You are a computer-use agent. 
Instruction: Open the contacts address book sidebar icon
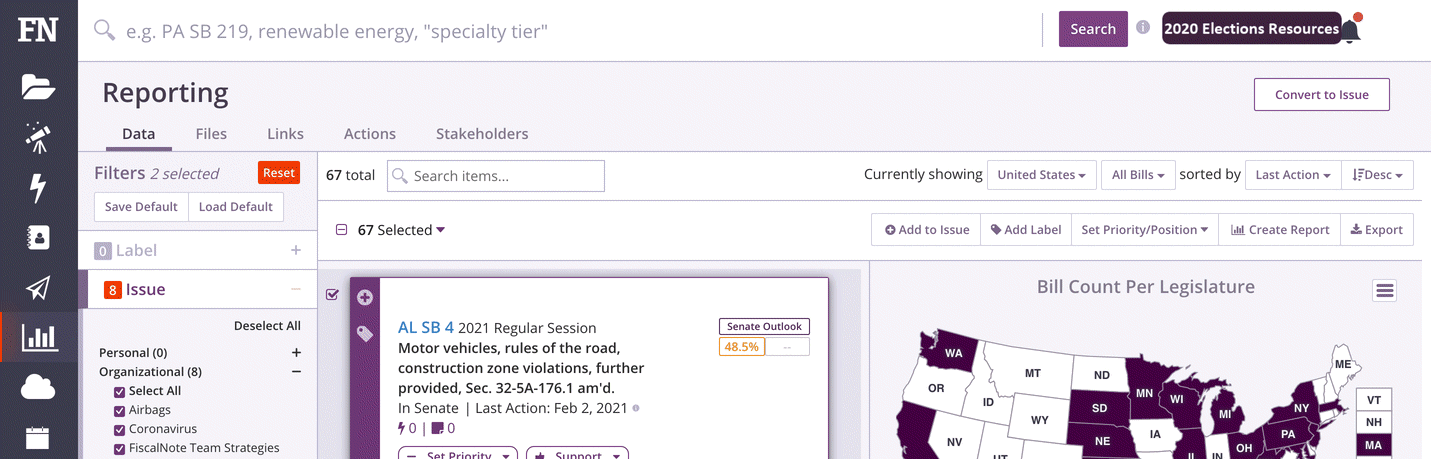click(38, 238)
